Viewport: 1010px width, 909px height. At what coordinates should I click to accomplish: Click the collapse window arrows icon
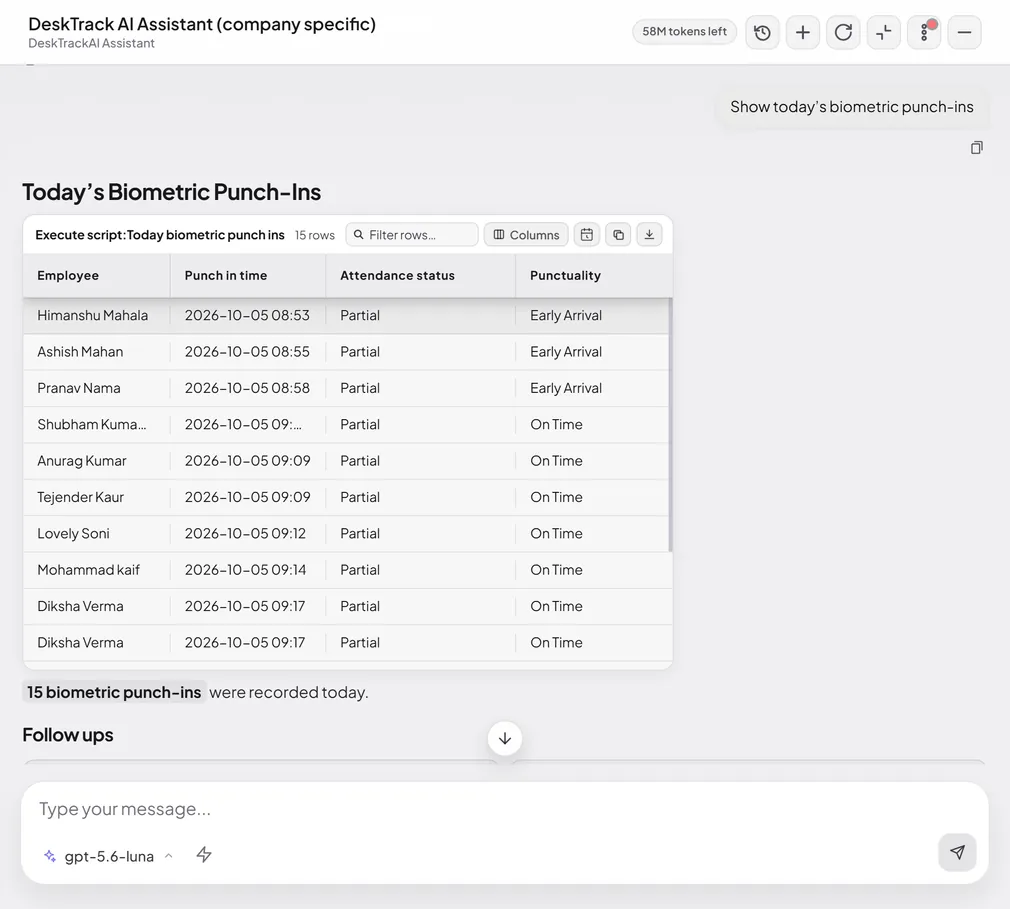(884, 32)
